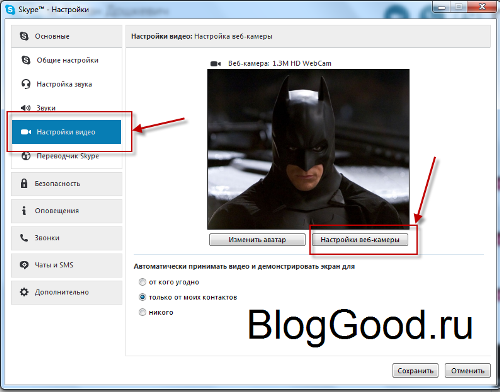500x392 pixels.
Task: Expand the Дополнительно settings section
Action: pyautogui.click(x=67, y=292)
